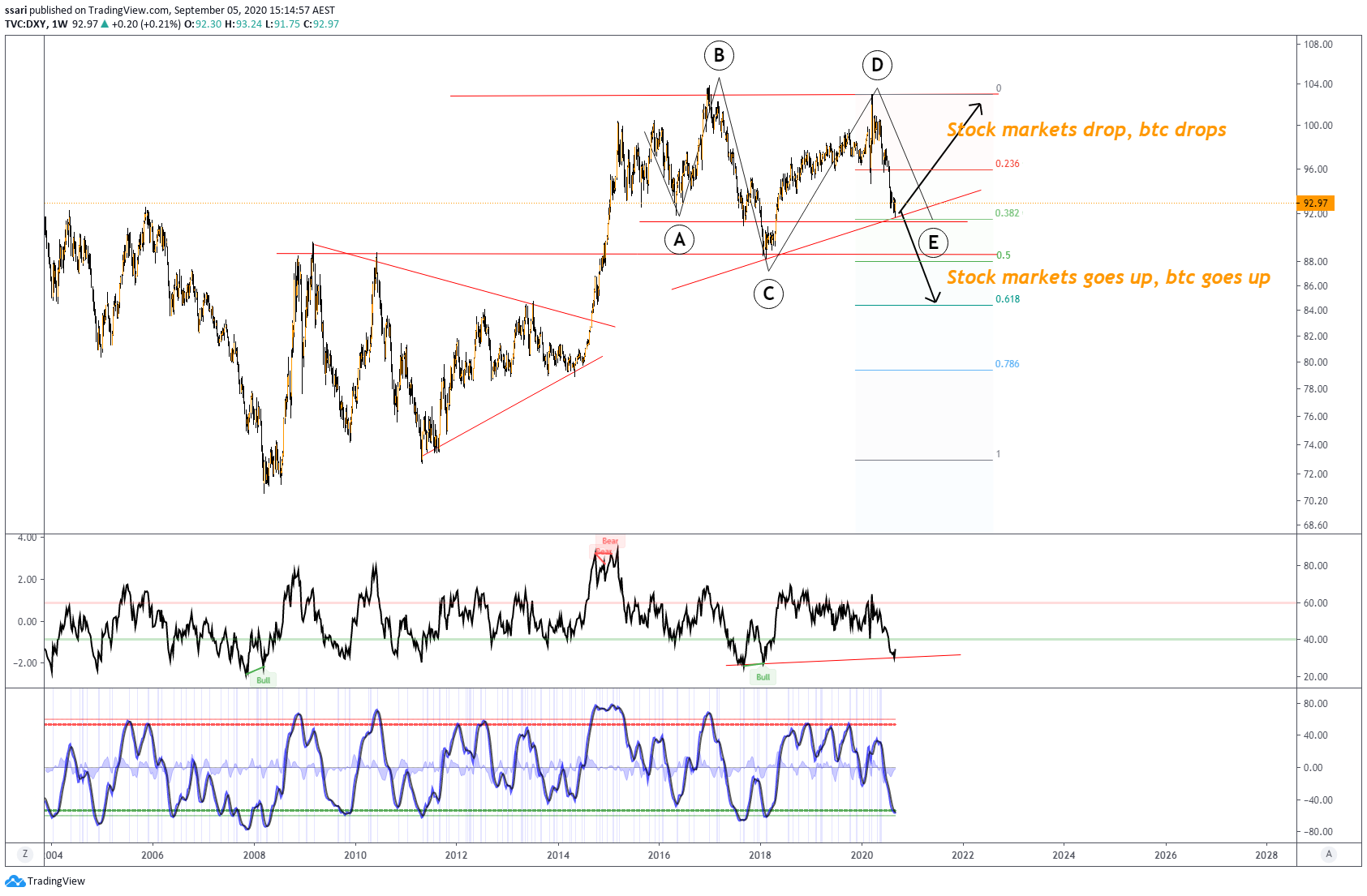Click the current price label 92.97
Viewport: 1367px width, 896px height.
coord(1315,204)
